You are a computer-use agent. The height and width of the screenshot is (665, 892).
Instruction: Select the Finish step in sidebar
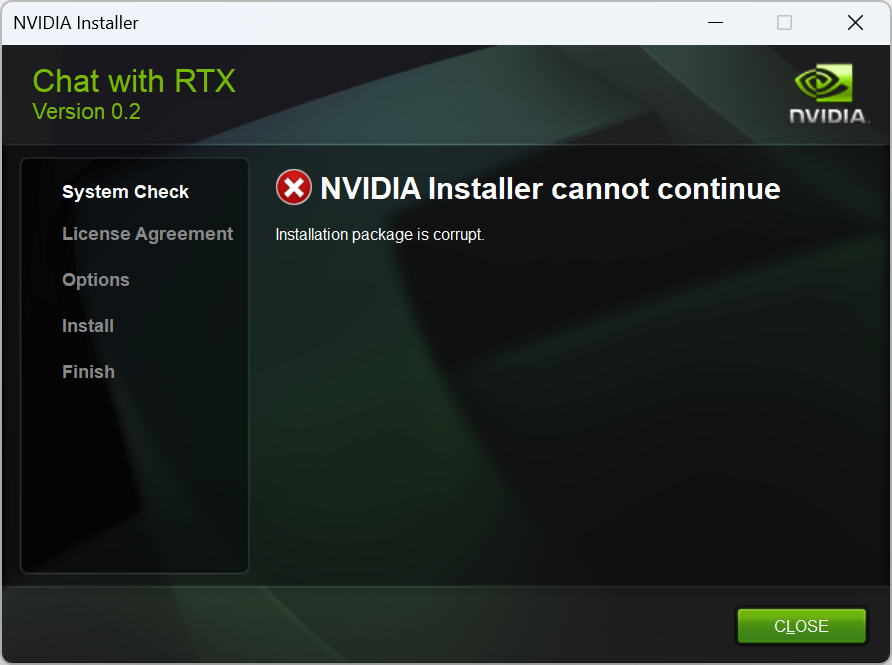[x=88, y=371]
